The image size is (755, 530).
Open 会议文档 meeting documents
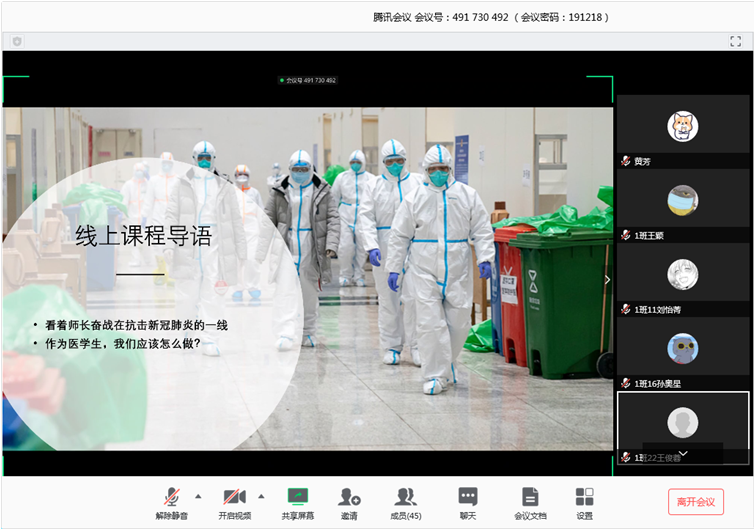530,501
